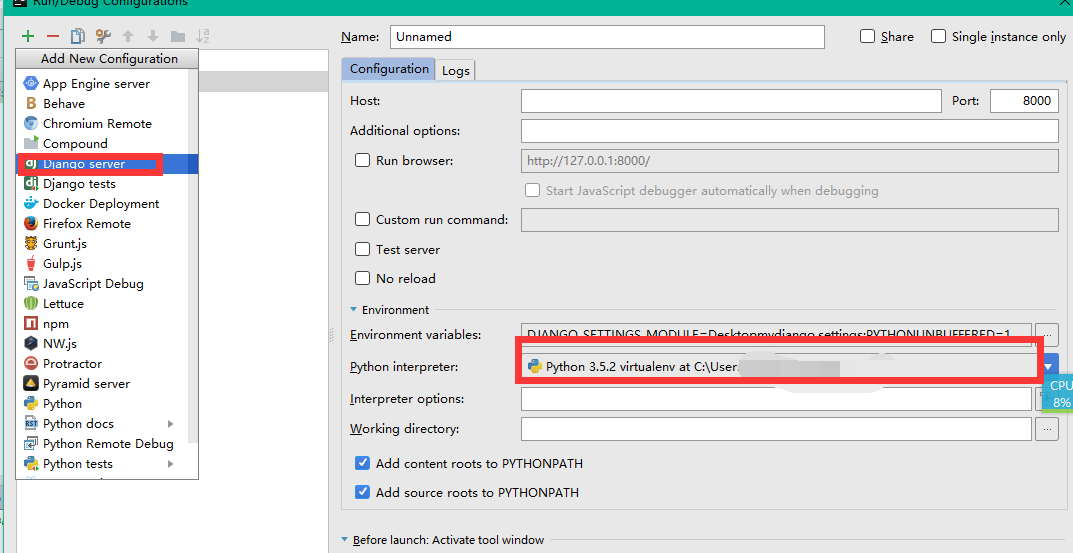Viewport: 1073px width, 553px height.
Task: Open the environment variables browse button
Action: pyautogui.click(x=1047, y=335)
